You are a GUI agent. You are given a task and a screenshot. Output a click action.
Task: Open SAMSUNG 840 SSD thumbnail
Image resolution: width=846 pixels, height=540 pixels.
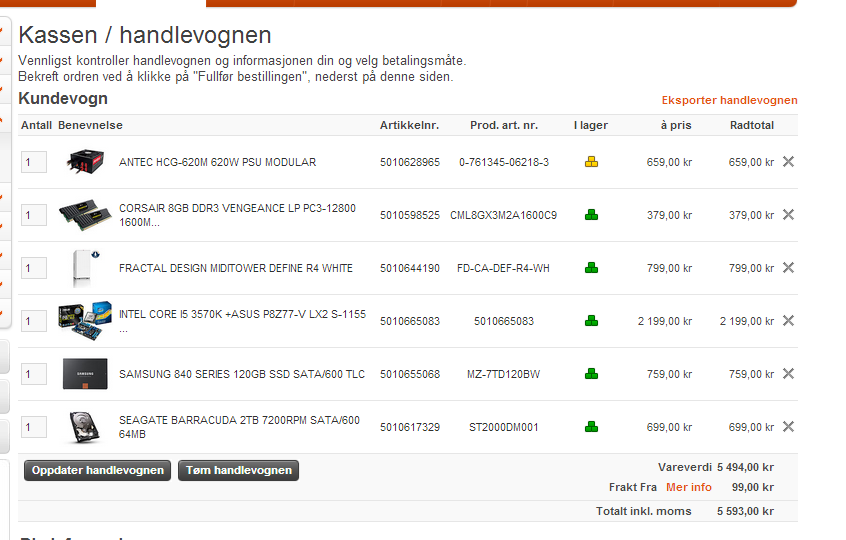[85, 374]
